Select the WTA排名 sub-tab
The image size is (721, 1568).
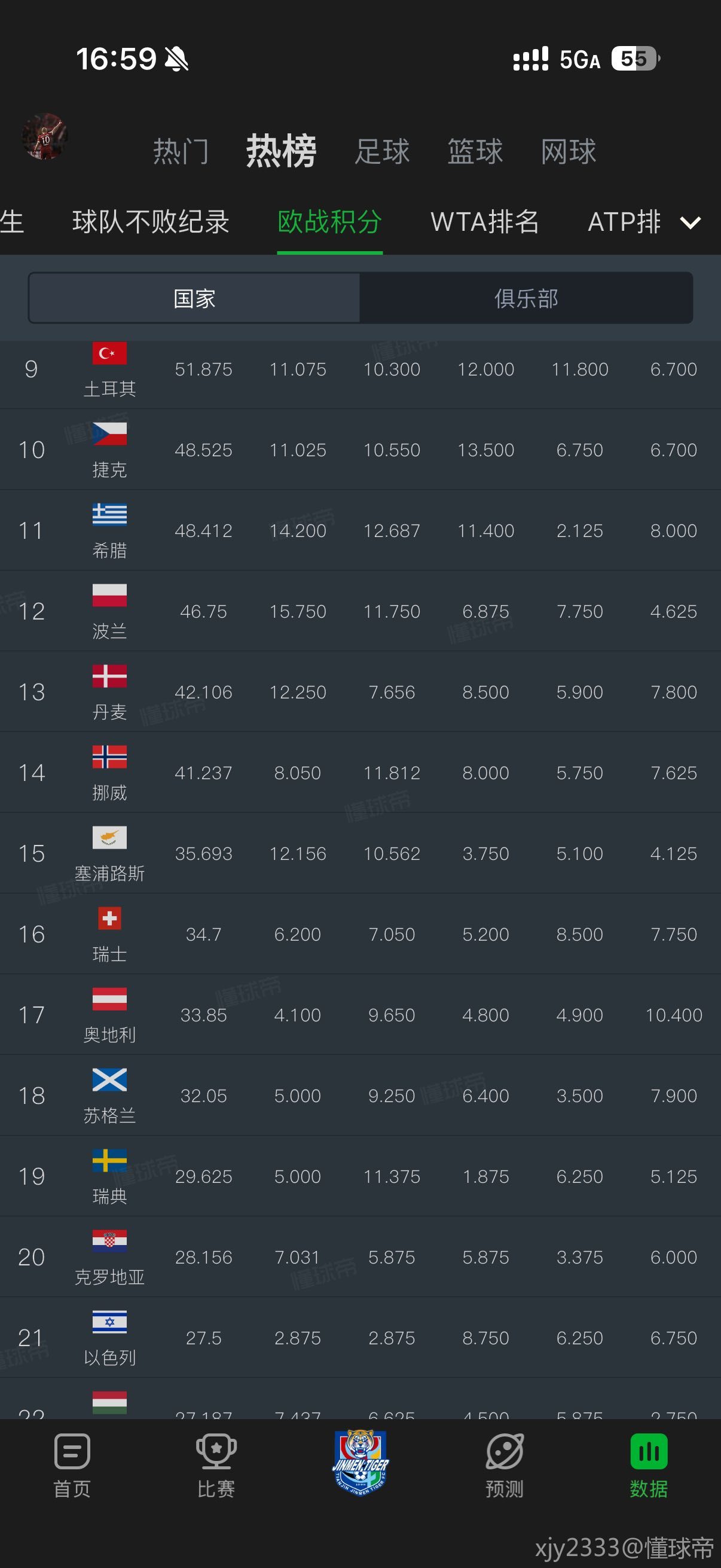484,221
